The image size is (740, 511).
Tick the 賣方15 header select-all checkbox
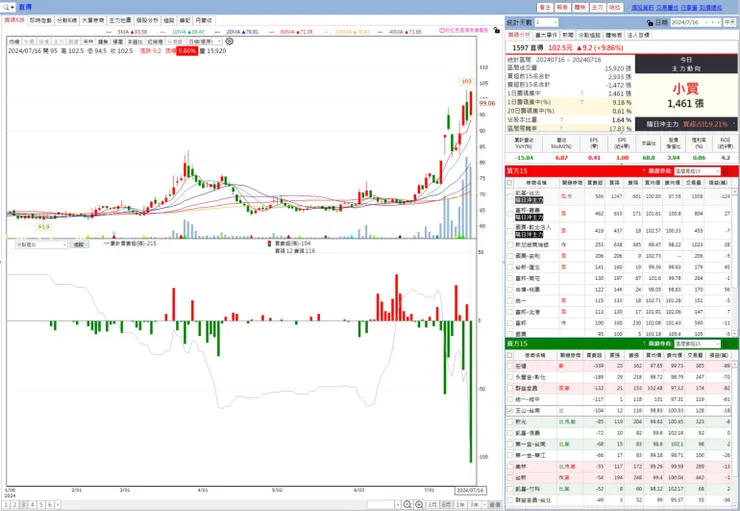510,355
